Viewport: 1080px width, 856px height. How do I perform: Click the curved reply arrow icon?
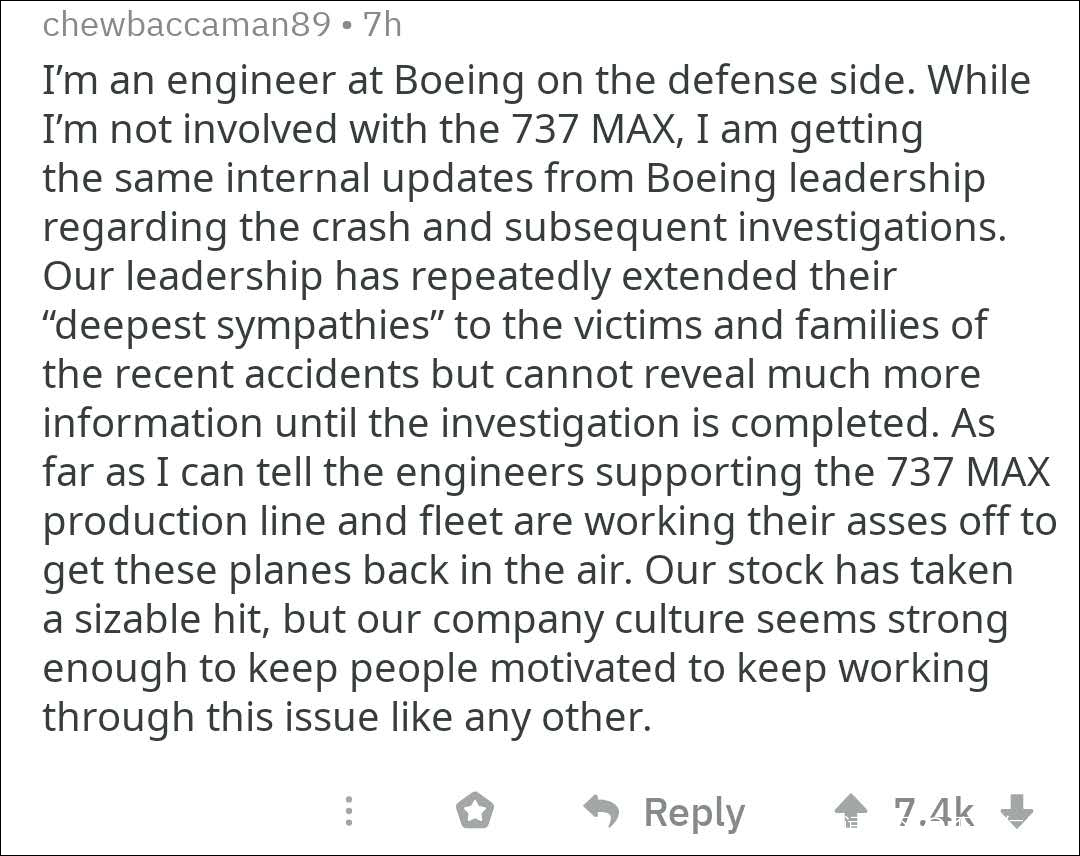tap(602, 811)
